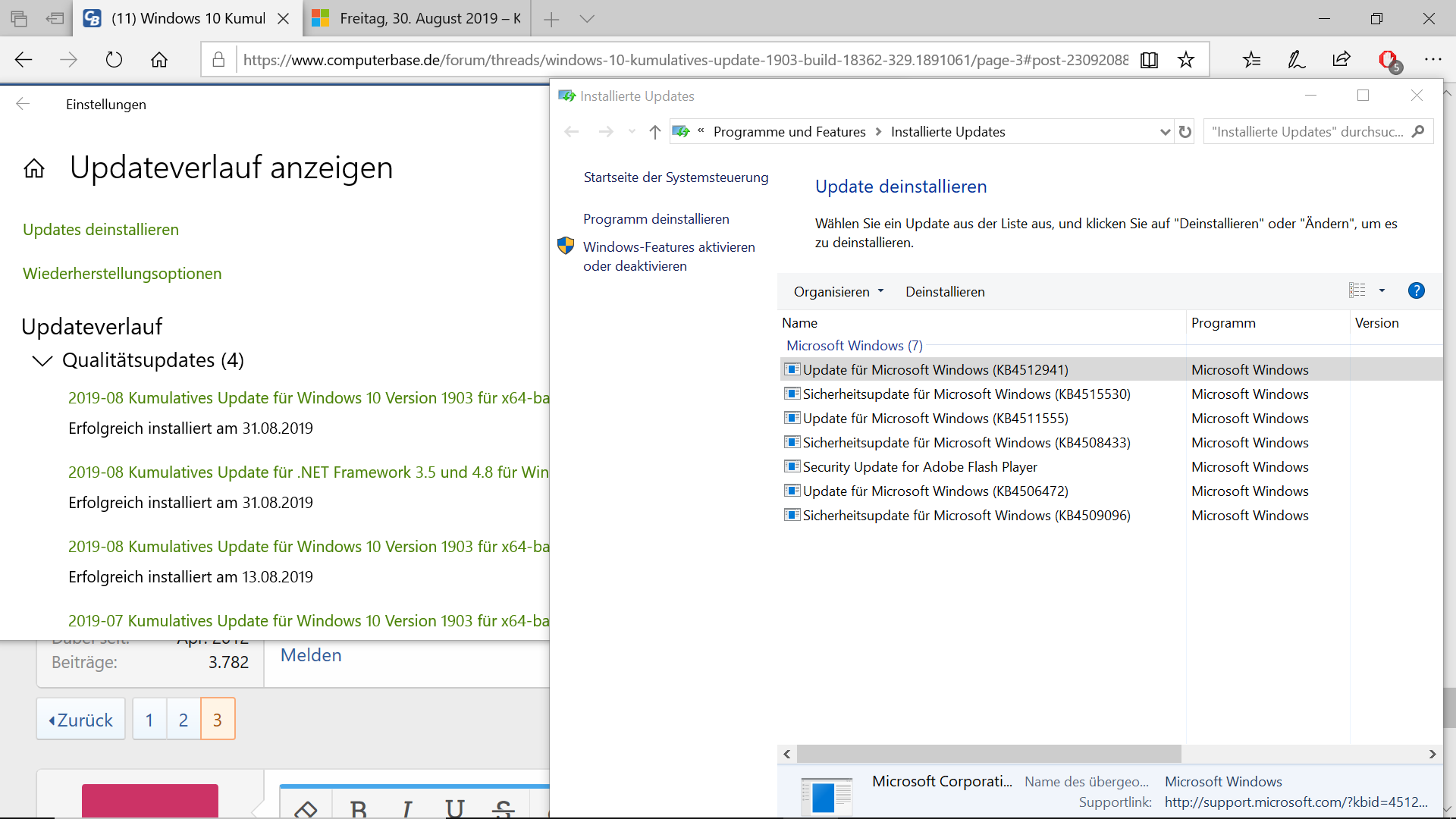The height and width of the screenshot is (819, 1456).
Task: Collapse Qualitätsupdates (4) section
Action: [43, 361]
